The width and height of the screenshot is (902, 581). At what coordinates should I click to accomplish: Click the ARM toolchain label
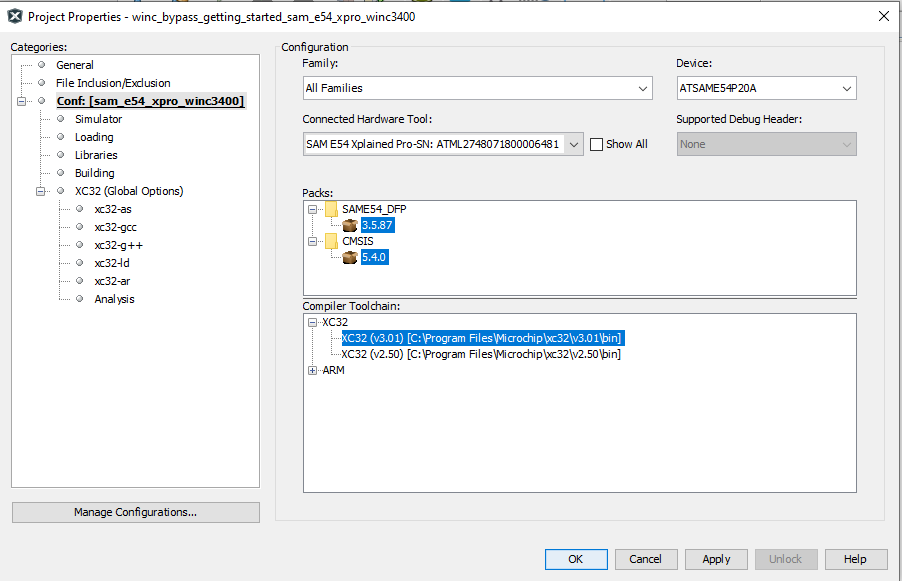pyautogui.click(x=334, y=370)
